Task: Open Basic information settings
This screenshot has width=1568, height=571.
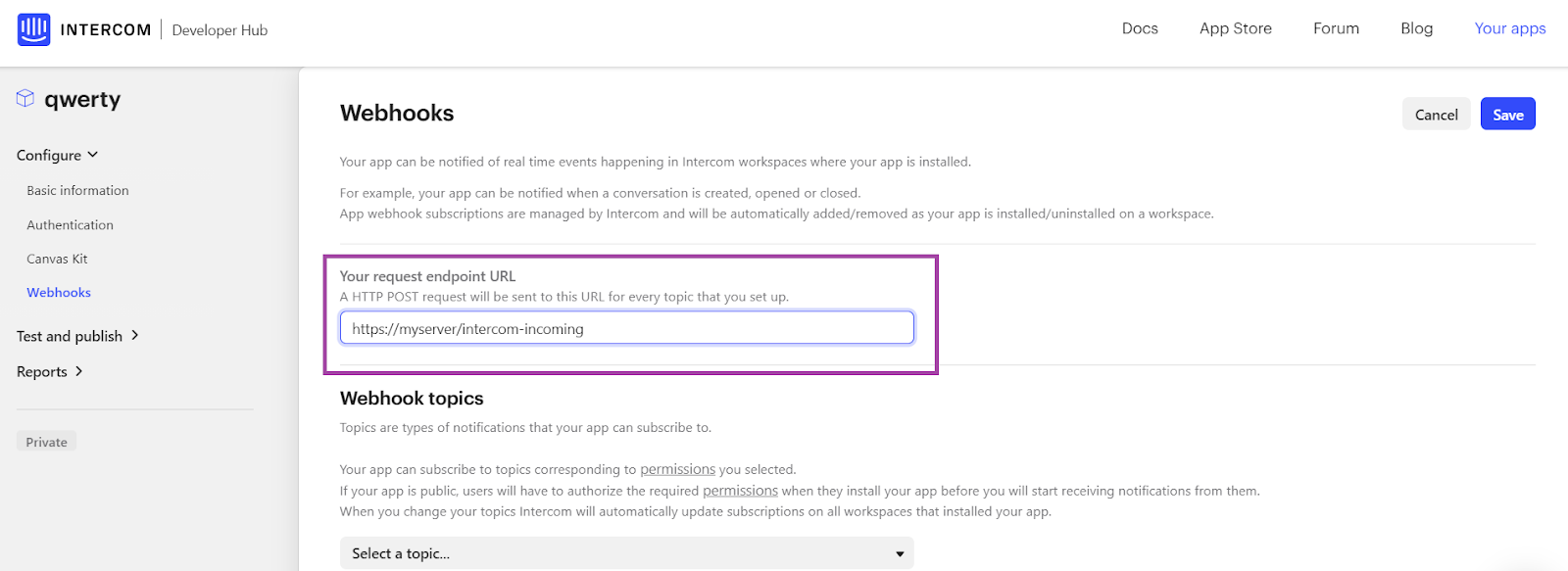Action: point(77,190)
